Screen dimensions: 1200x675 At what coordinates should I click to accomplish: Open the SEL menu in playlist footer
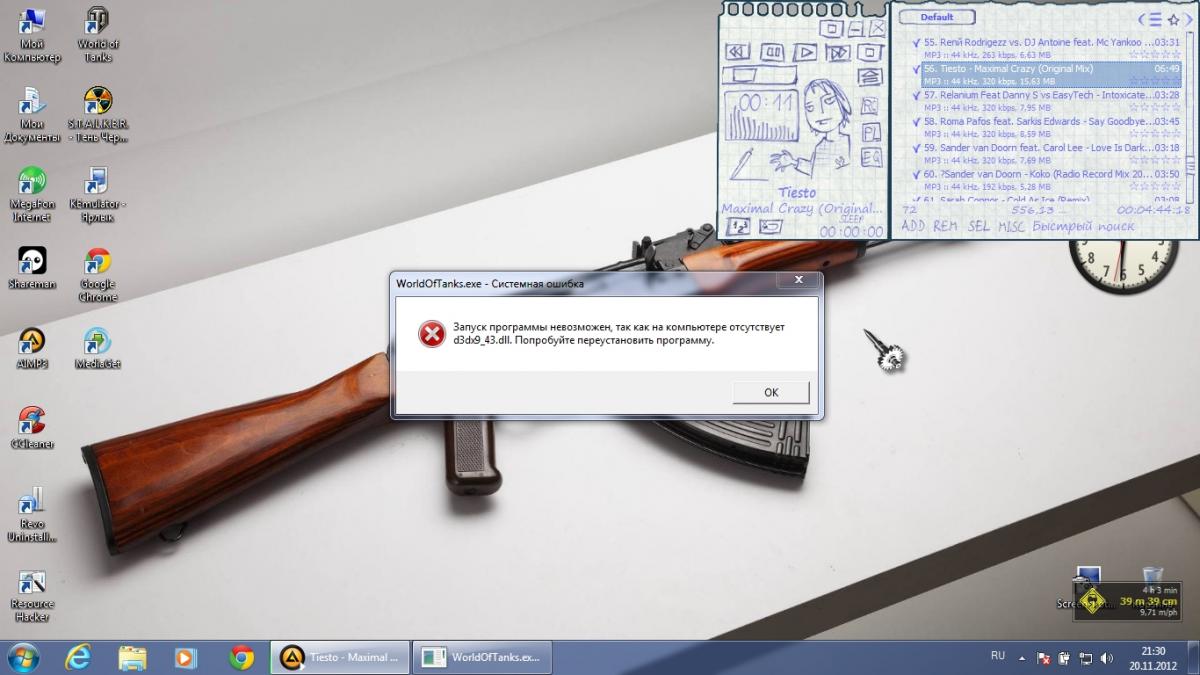[979, 227]
